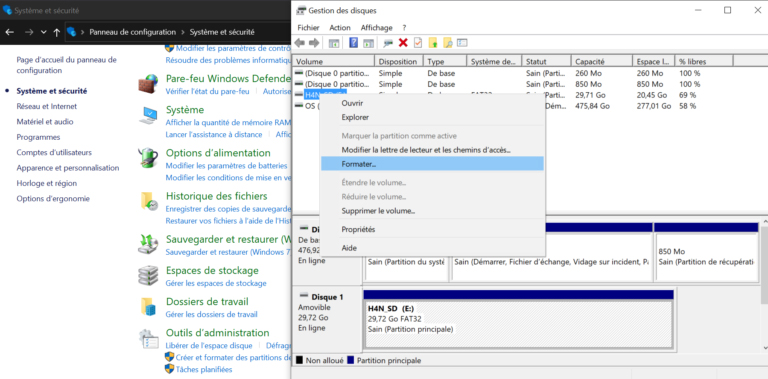Click the folder with green arrow icon
Screen dimensions: 768x379
click(432, 43)
